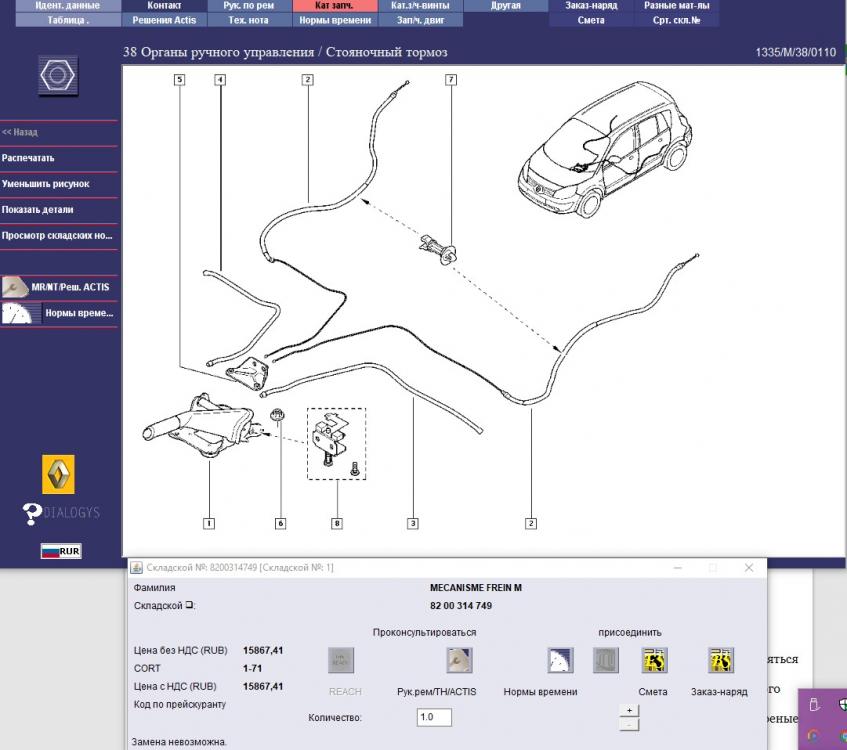Viewport: 847px width, 750px height.
Task: Go to the Тех. нота tab
Action: coord(249,20)
